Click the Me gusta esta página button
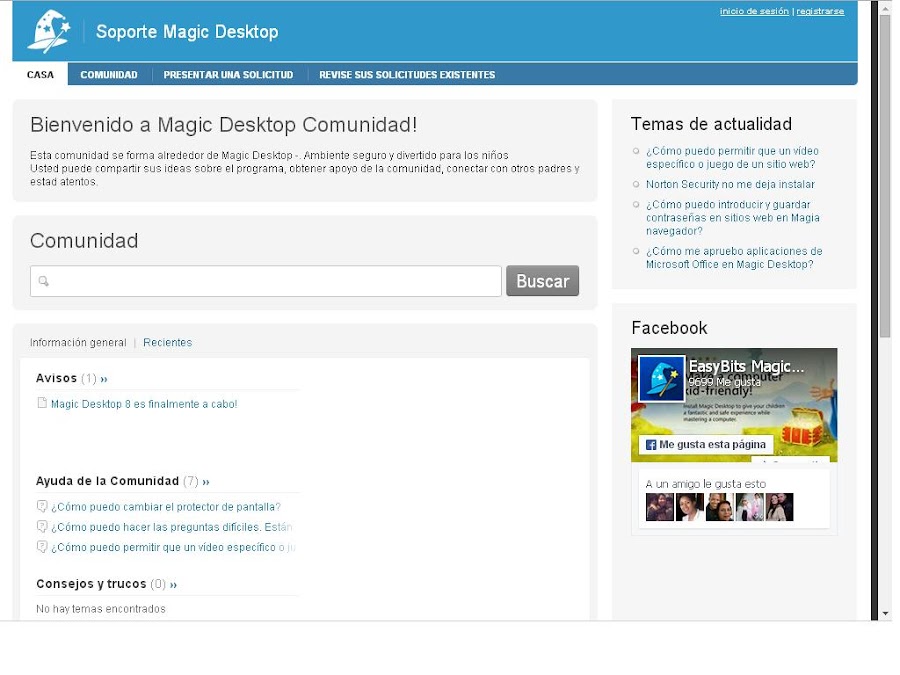 [x=706, y=444]
